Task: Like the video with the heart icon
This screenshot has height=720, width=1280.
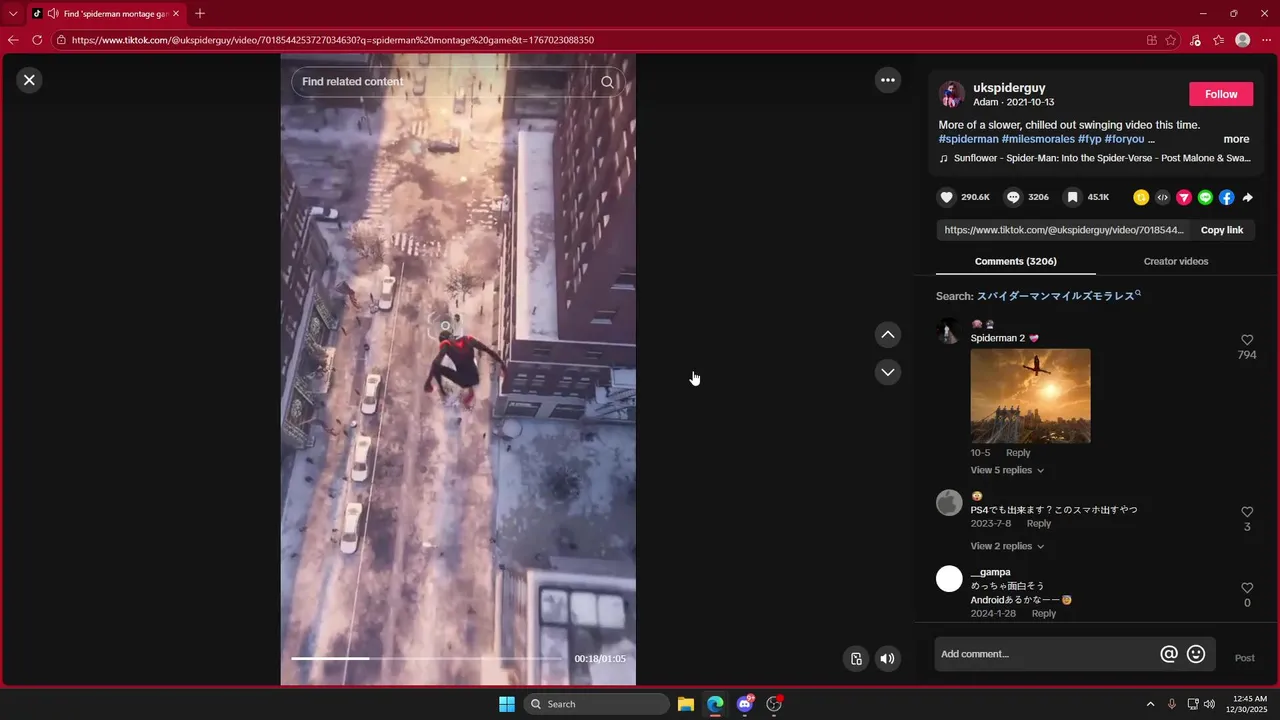Action: click(x=947, y=197)
